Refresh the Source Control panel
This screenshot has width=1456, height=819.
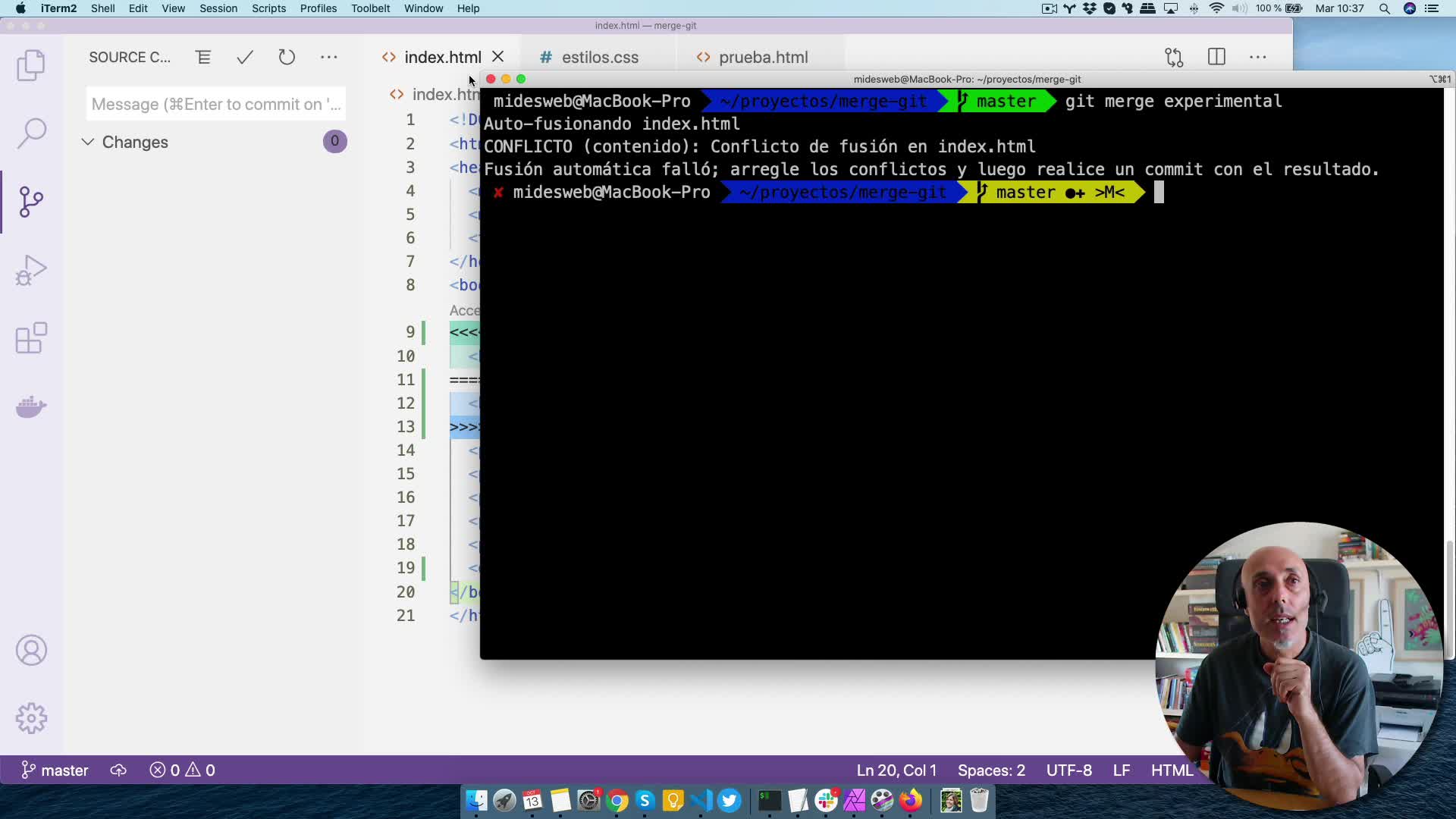click(287, 57)
